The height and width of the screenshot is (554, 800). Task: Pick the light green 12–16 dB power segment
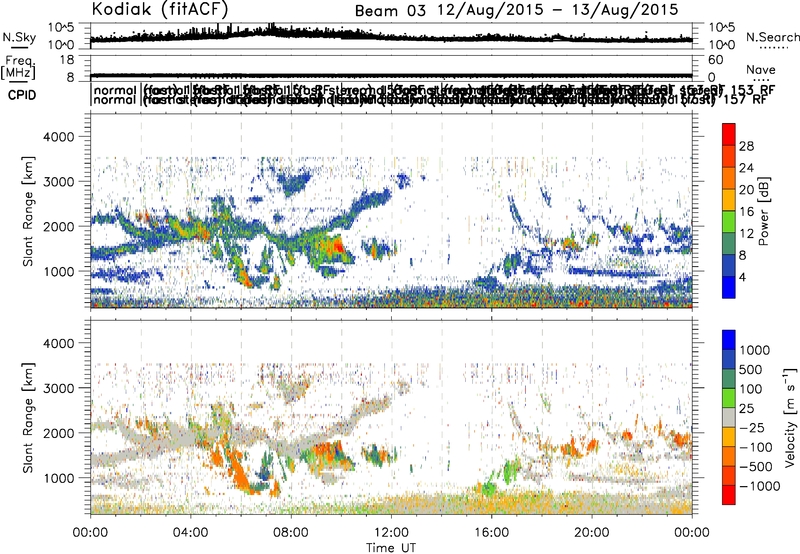pos(729,222)
